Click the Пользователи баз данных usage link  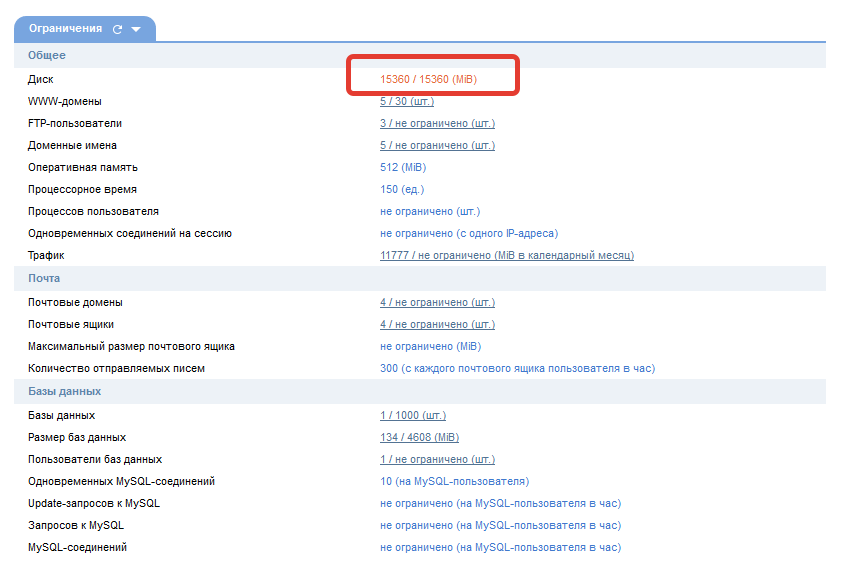point(437,460)
